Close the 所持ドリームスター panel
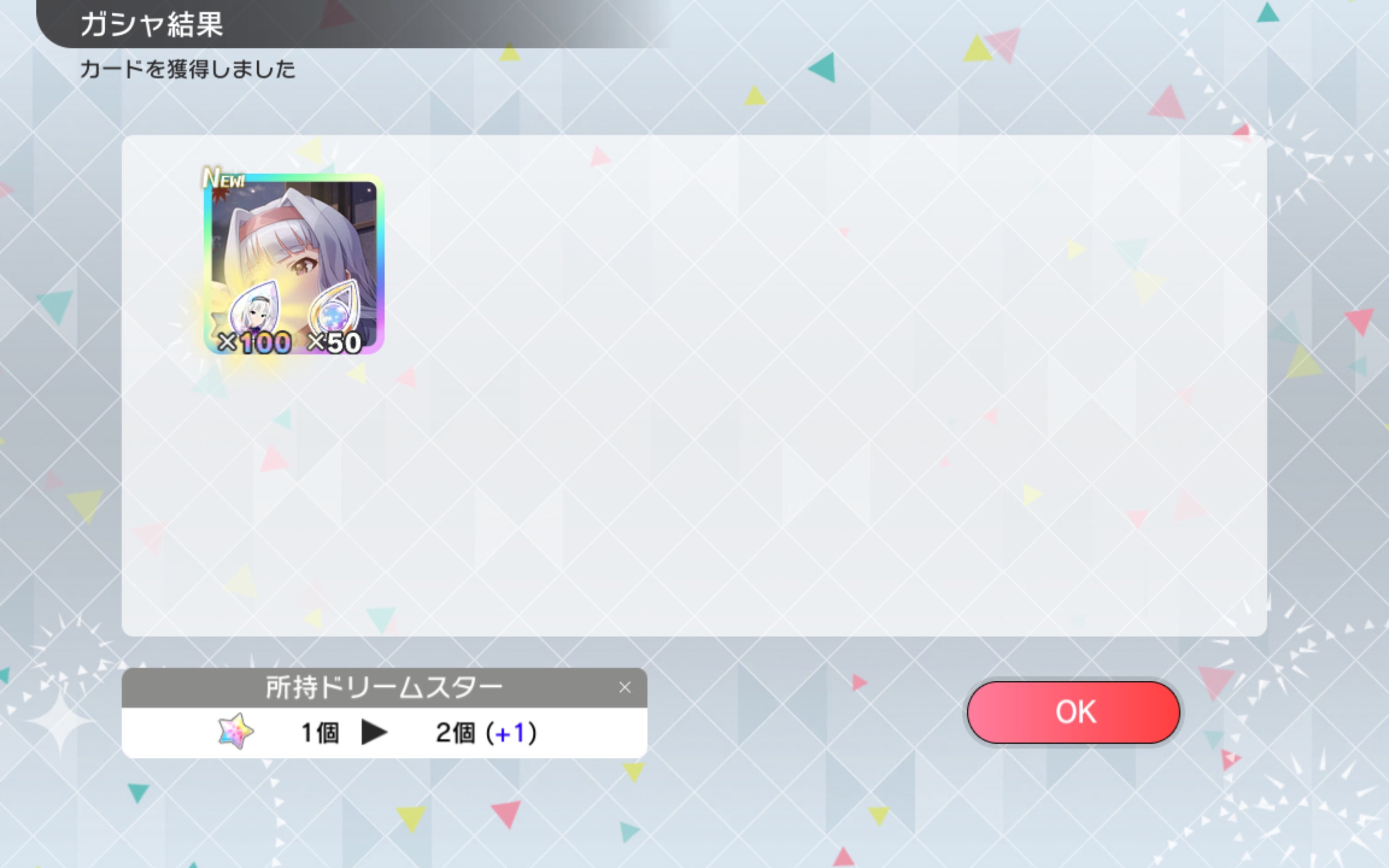The image size is (1389, 868). click(625, 687)
